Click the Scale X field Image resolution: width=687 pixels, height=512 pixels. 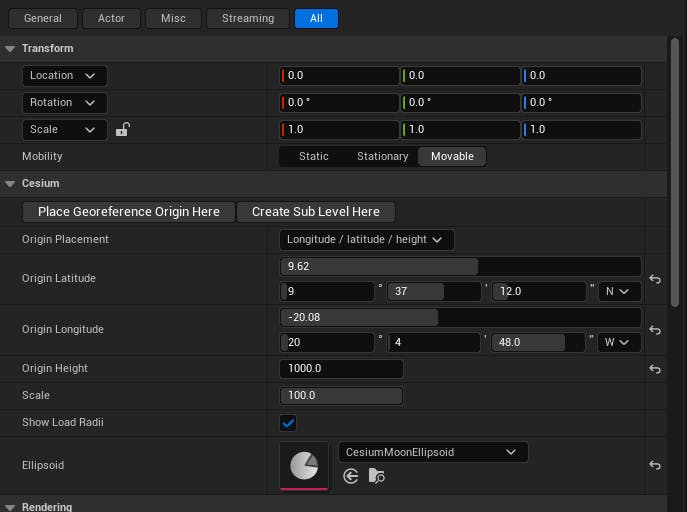click(339, 130)
